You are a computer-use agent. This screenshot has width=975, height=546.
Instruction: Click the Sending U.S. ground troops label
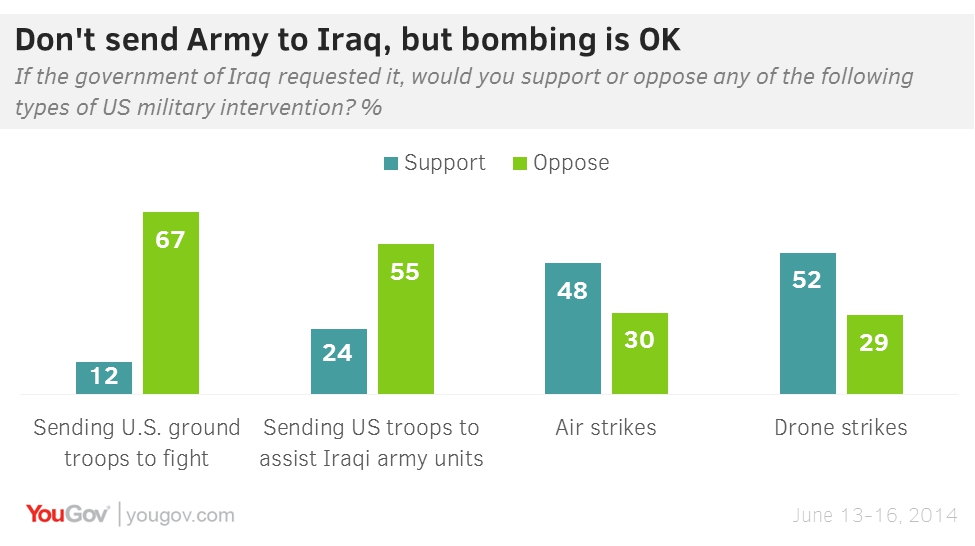click(137, 443)
